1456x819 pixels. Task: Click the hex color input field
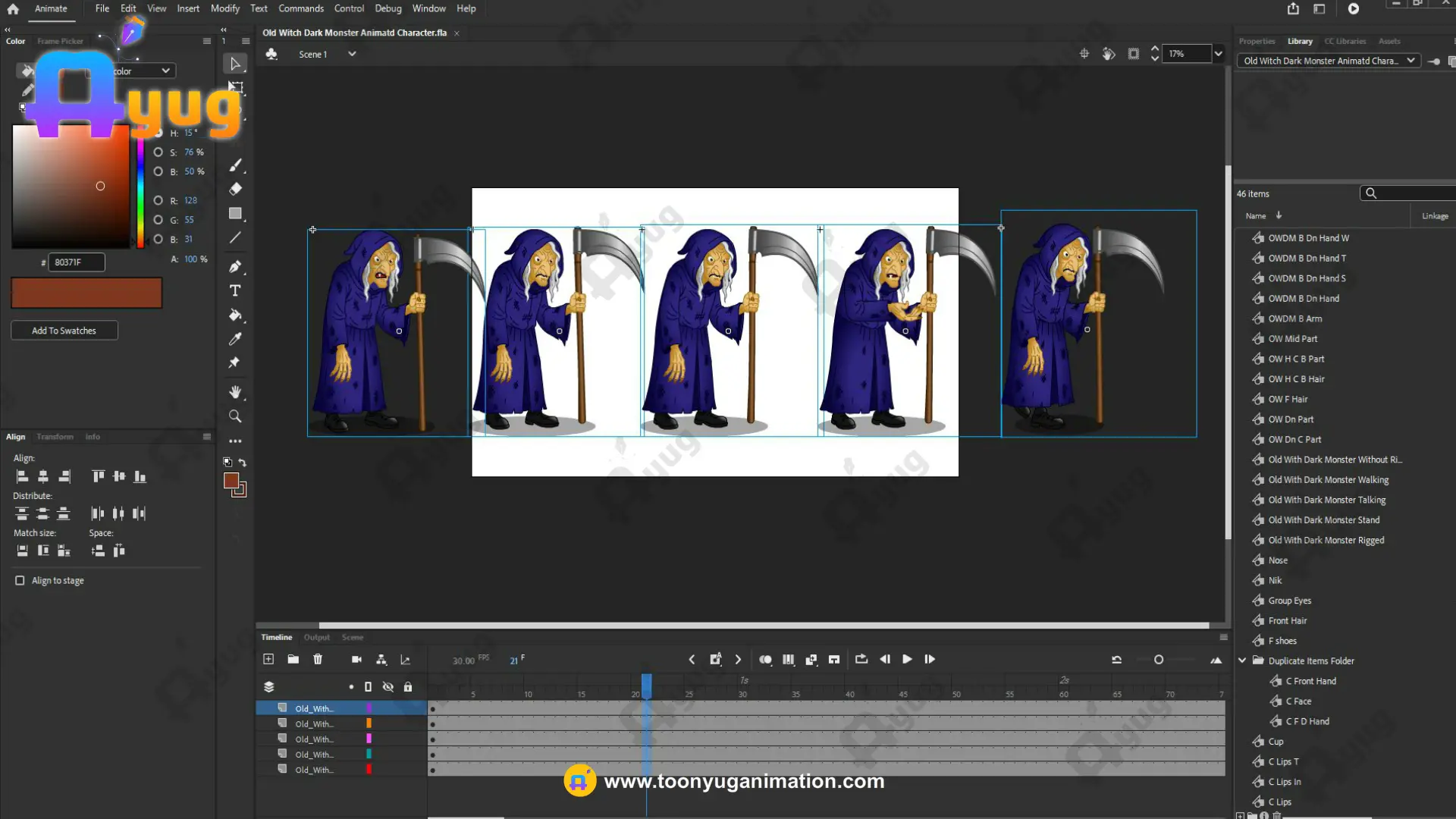[76, 262]
